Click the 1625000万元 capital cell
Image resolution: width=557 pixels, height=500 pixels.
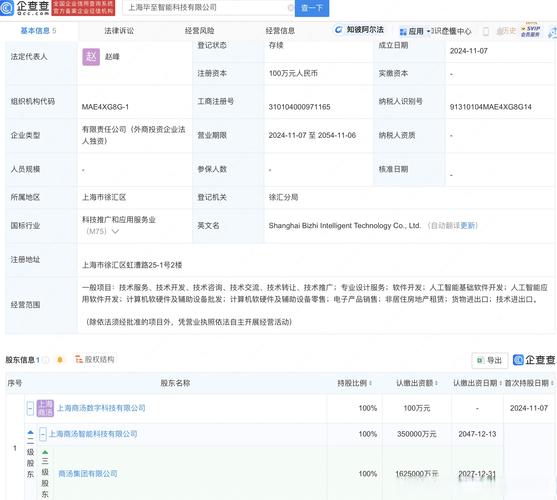pyautogui.click(x=417, y=474)
